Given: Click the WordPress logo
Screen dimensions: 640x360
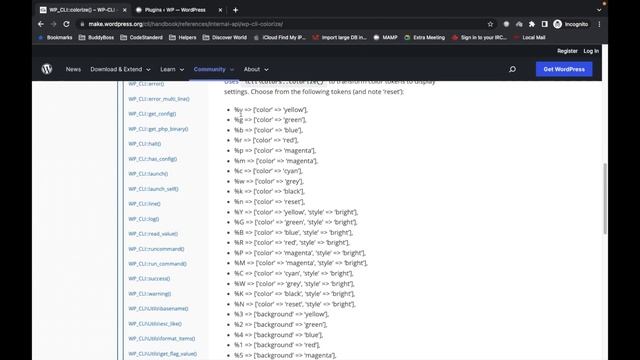Looking at the screenshot, I should point(47,69).
